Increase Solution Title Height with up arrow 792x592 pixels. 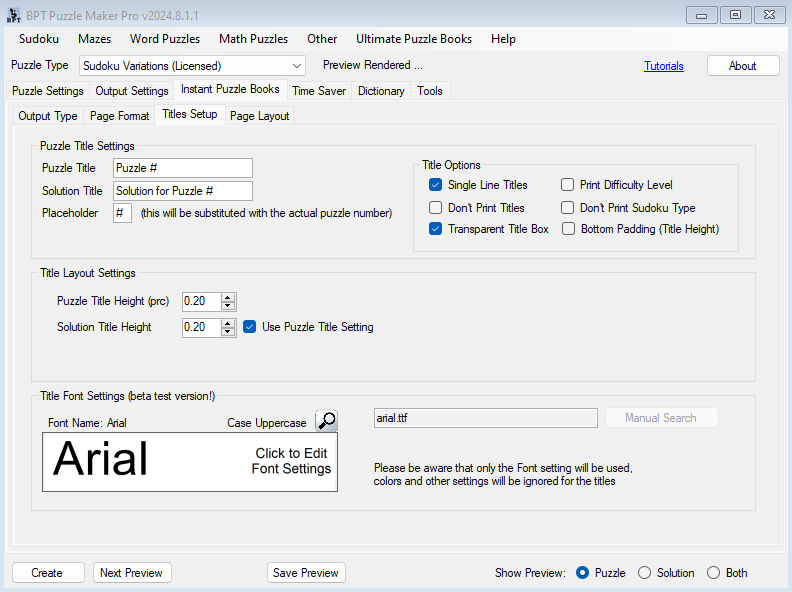(228, 323)
